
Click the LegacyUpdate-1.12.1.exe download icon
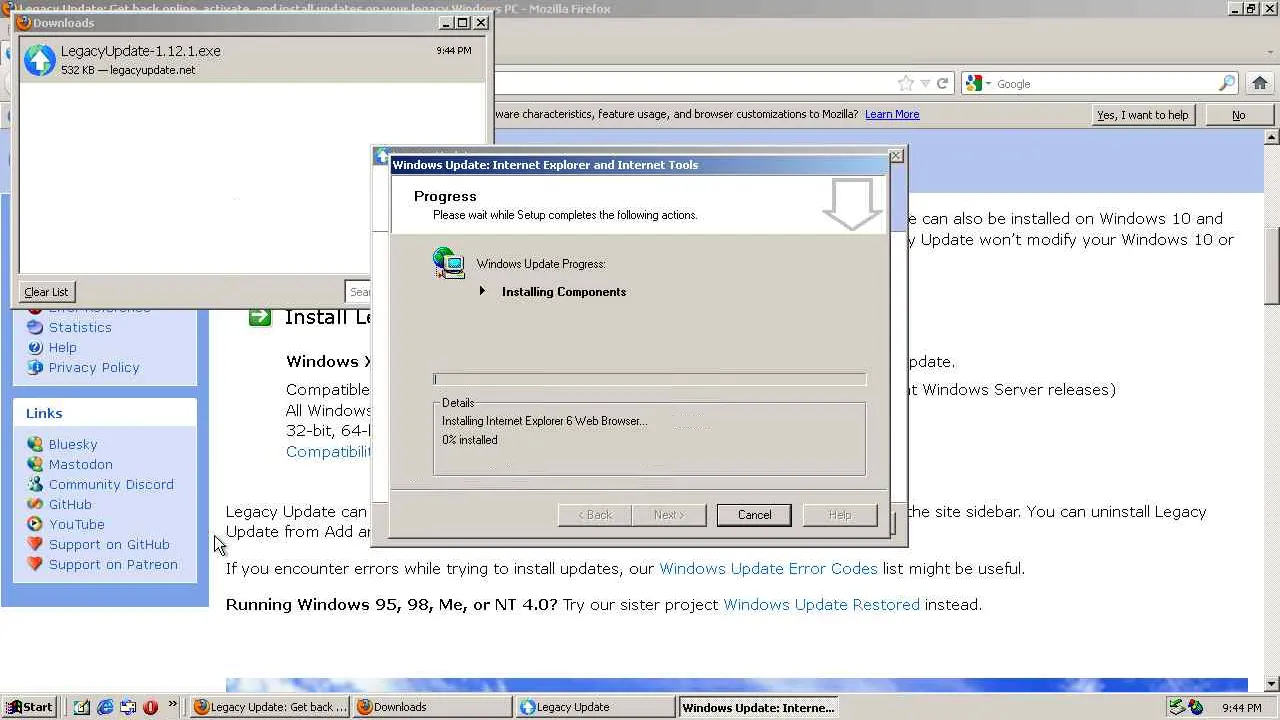click(40, 60)
